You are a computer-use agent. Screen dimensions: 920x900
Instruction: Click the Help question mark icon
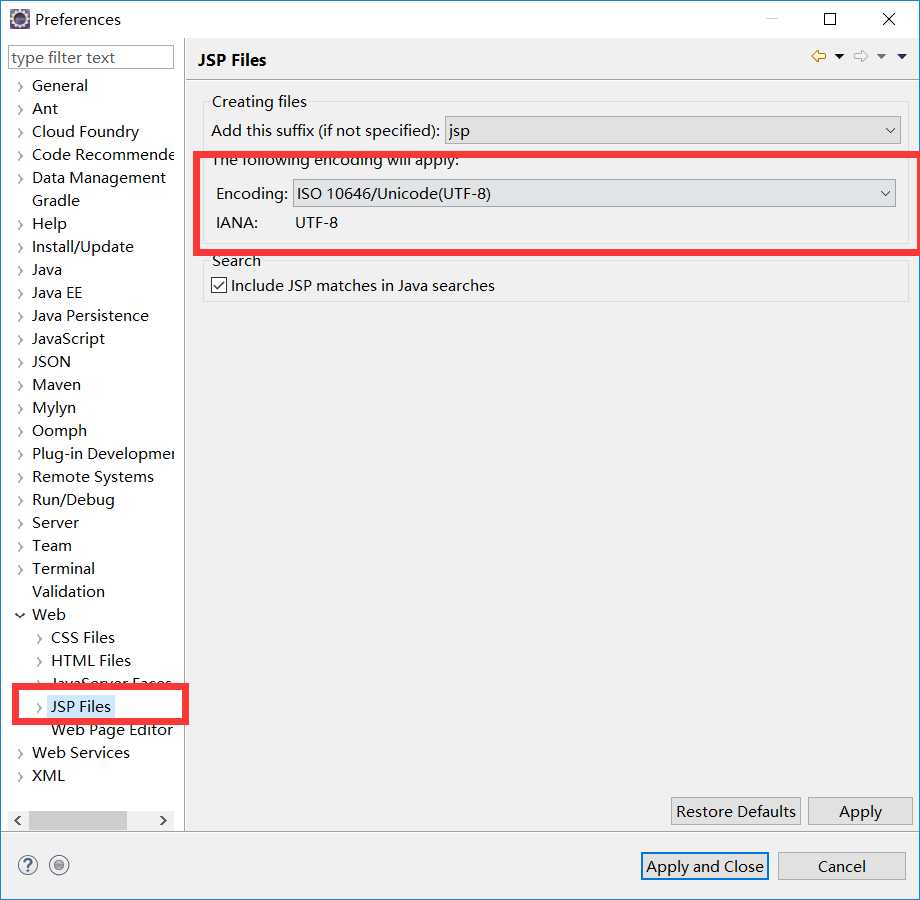[28, 865]
